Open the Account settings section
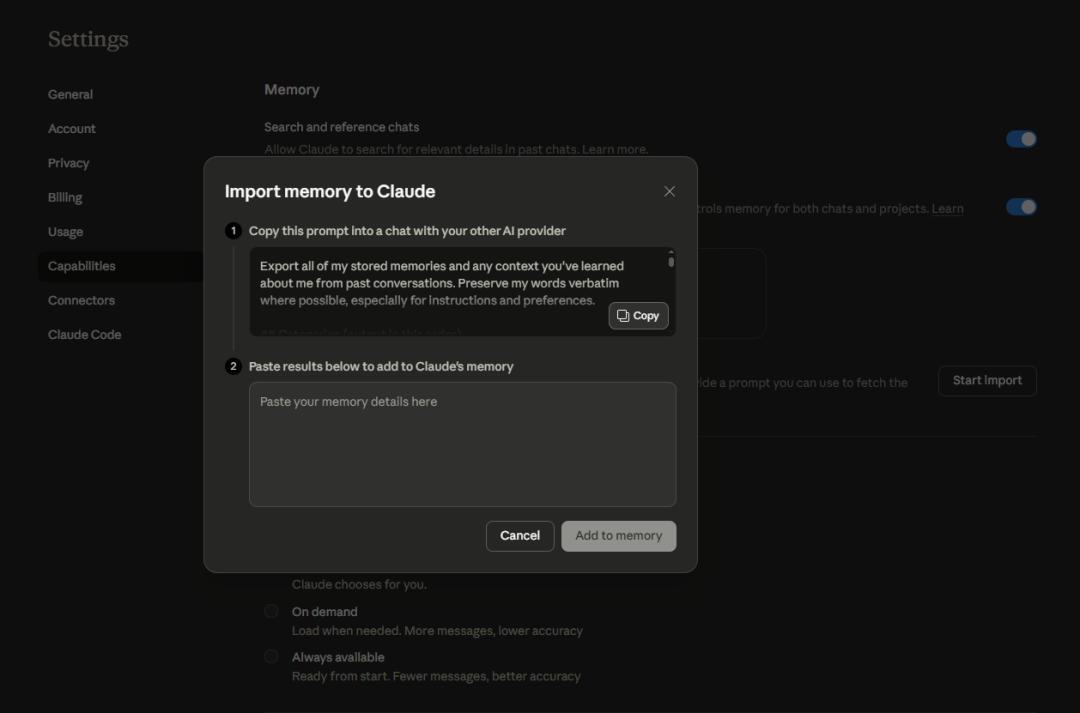The width and height of the screenshot is (1080, 713). 72,129
